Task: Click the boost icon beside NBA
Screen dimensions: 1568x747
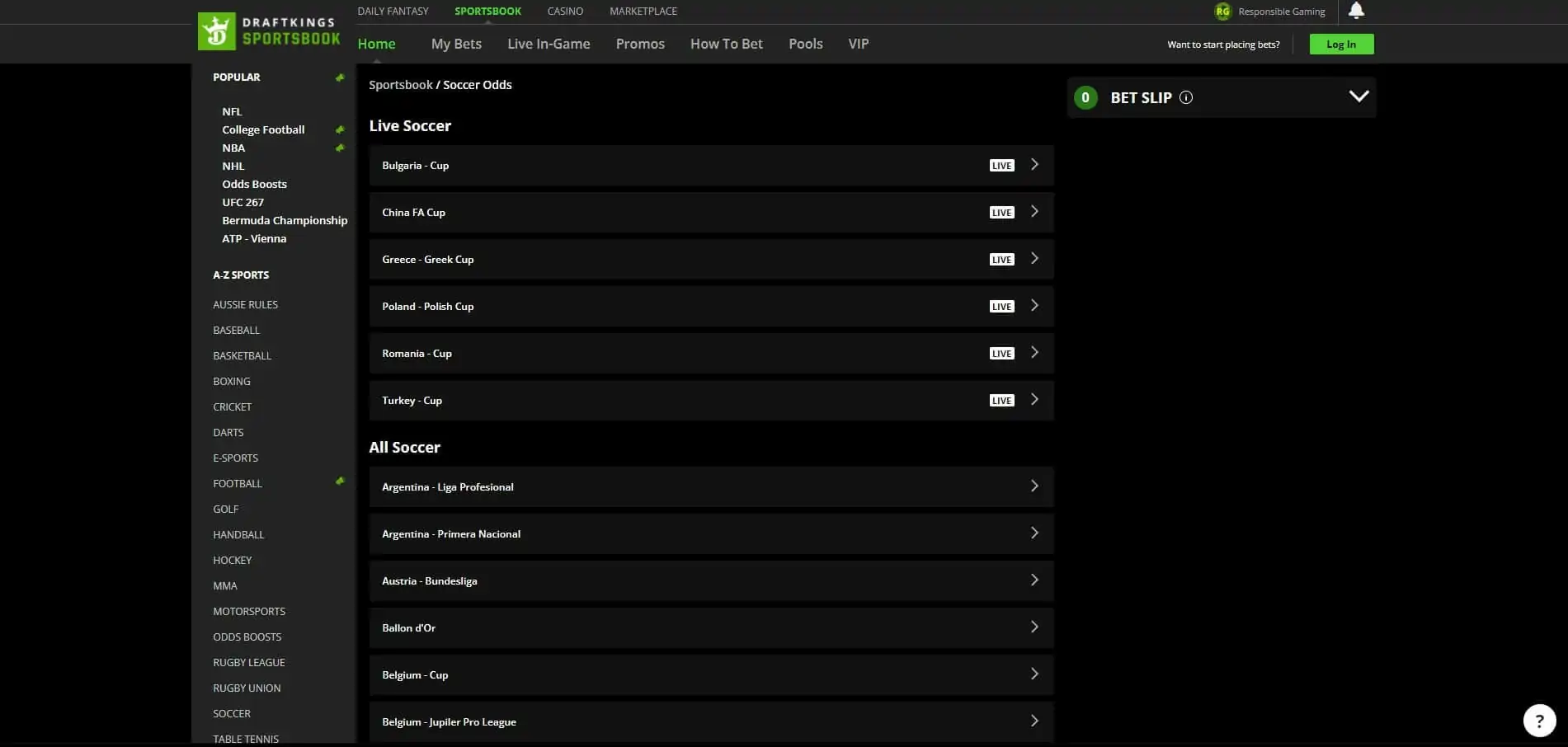Action: coord(340,148)
